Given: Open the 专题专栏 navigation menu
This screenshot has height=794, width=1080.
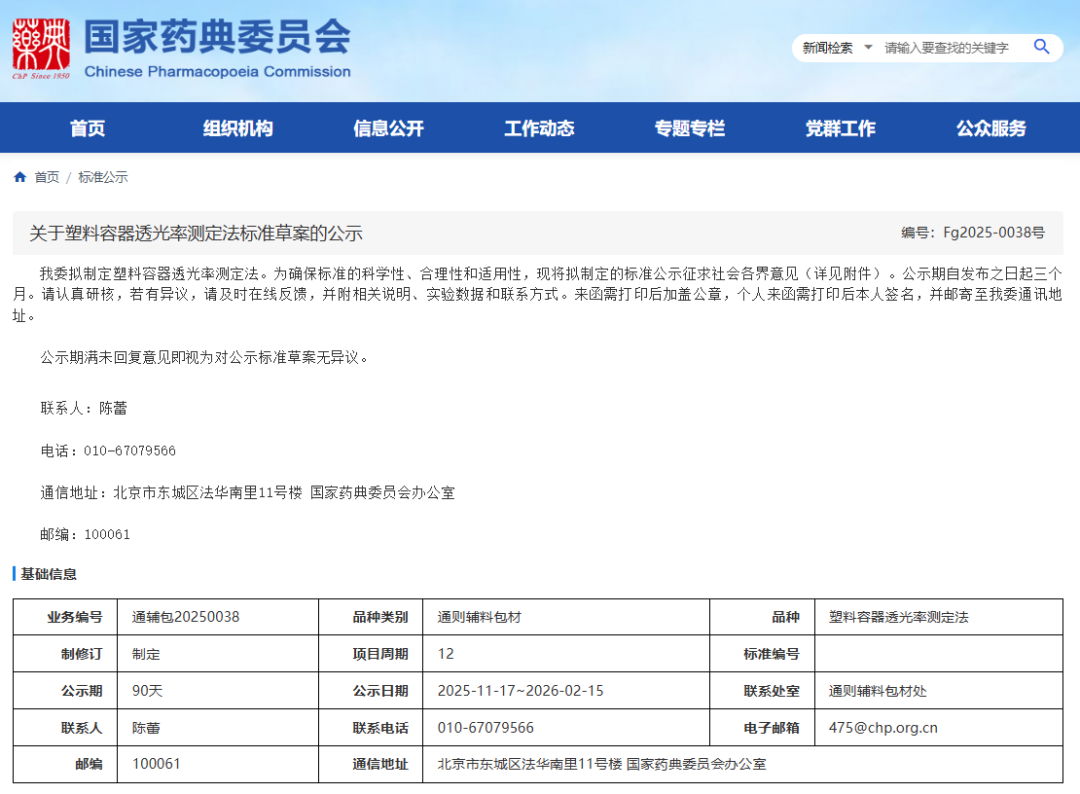Looking at the screenshot, I should click(x=689, y=128).
